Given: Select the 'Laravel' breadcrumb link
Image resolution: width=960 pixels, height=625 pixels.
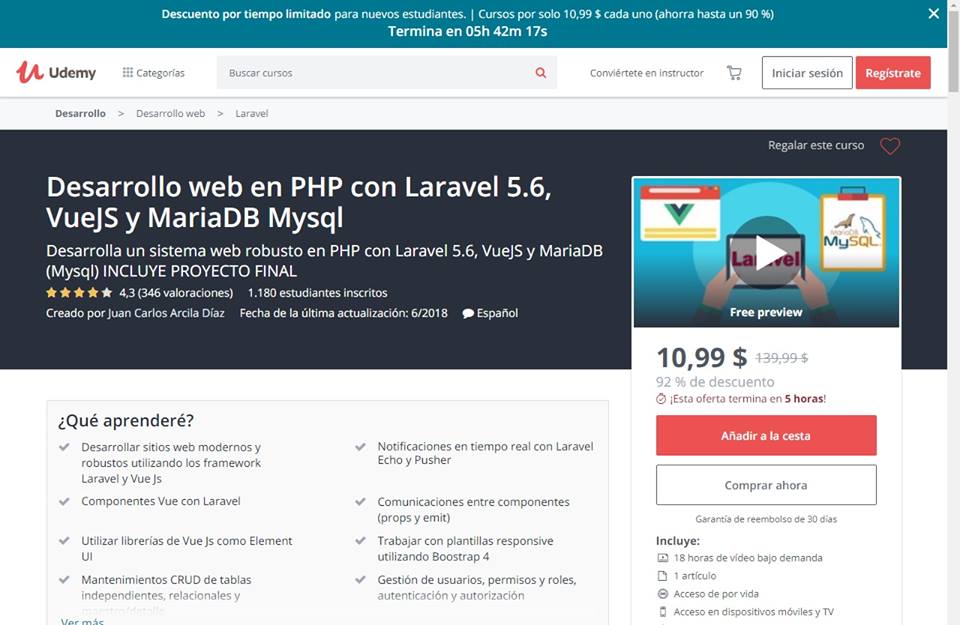Looking at the screenshot, I should [x=251, y=113].
